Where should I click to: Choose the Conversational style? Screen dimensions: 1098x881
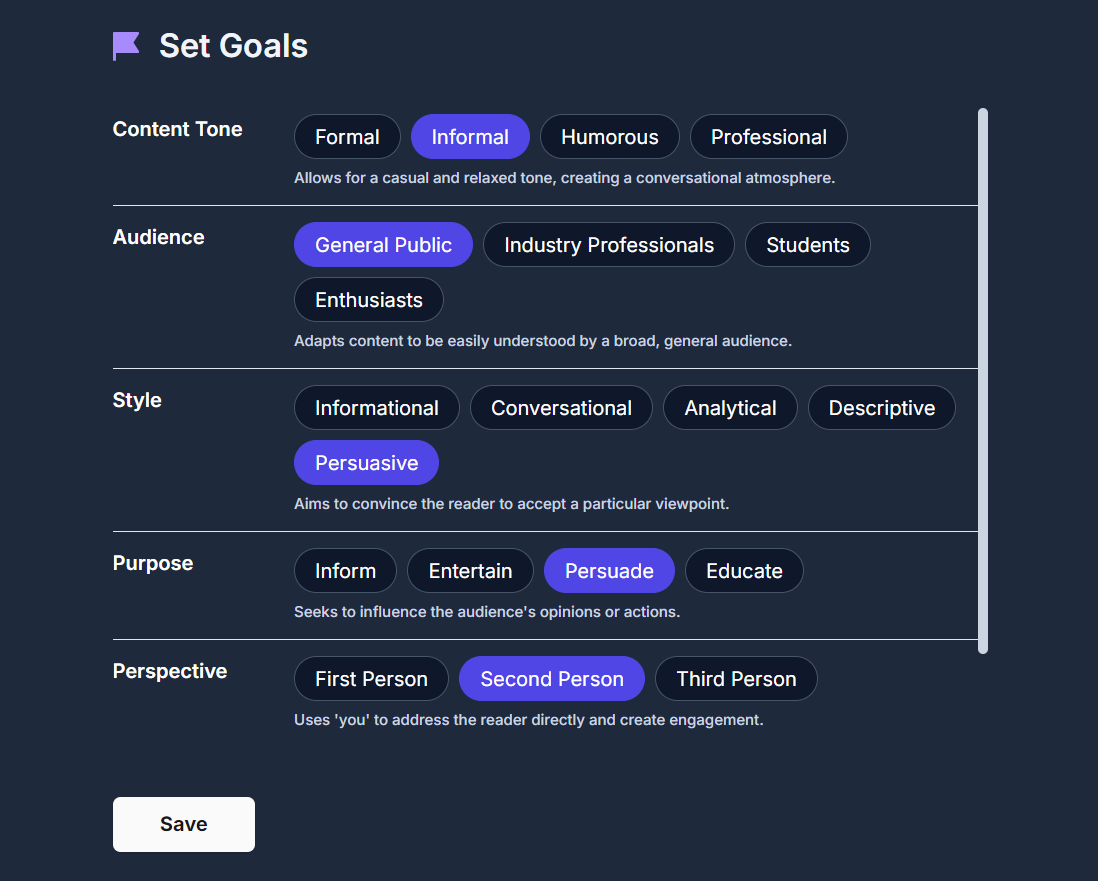pyautogui.click(x=561, y=408)
